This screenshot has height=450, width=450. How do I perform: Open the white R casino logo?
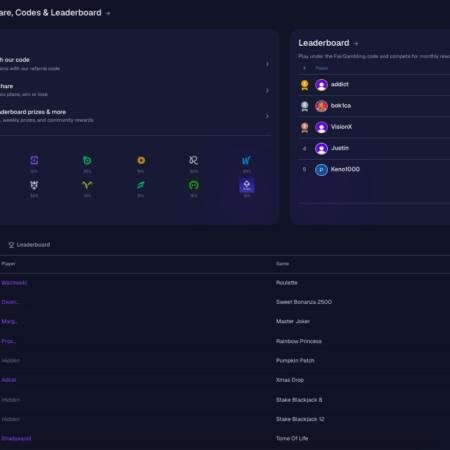(x=193, y=160)
